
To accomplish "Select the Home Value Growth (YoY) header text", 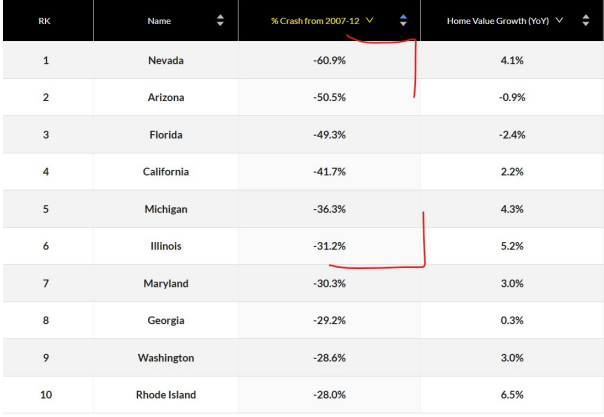I will pyautogui.click(x=495, y=20).
